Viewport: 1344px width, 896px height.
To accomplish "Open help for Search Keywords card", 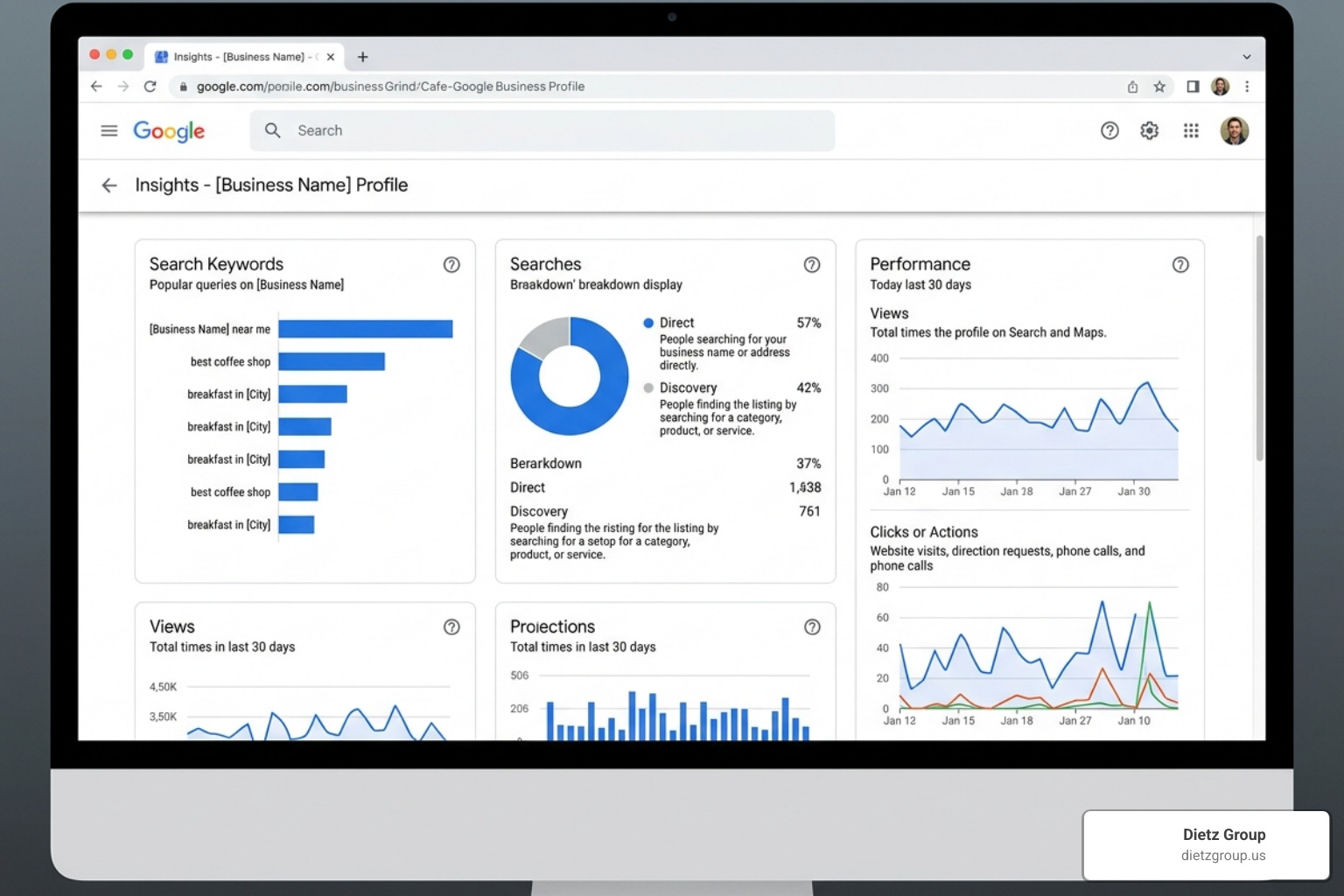I will (x=451, y=264).
